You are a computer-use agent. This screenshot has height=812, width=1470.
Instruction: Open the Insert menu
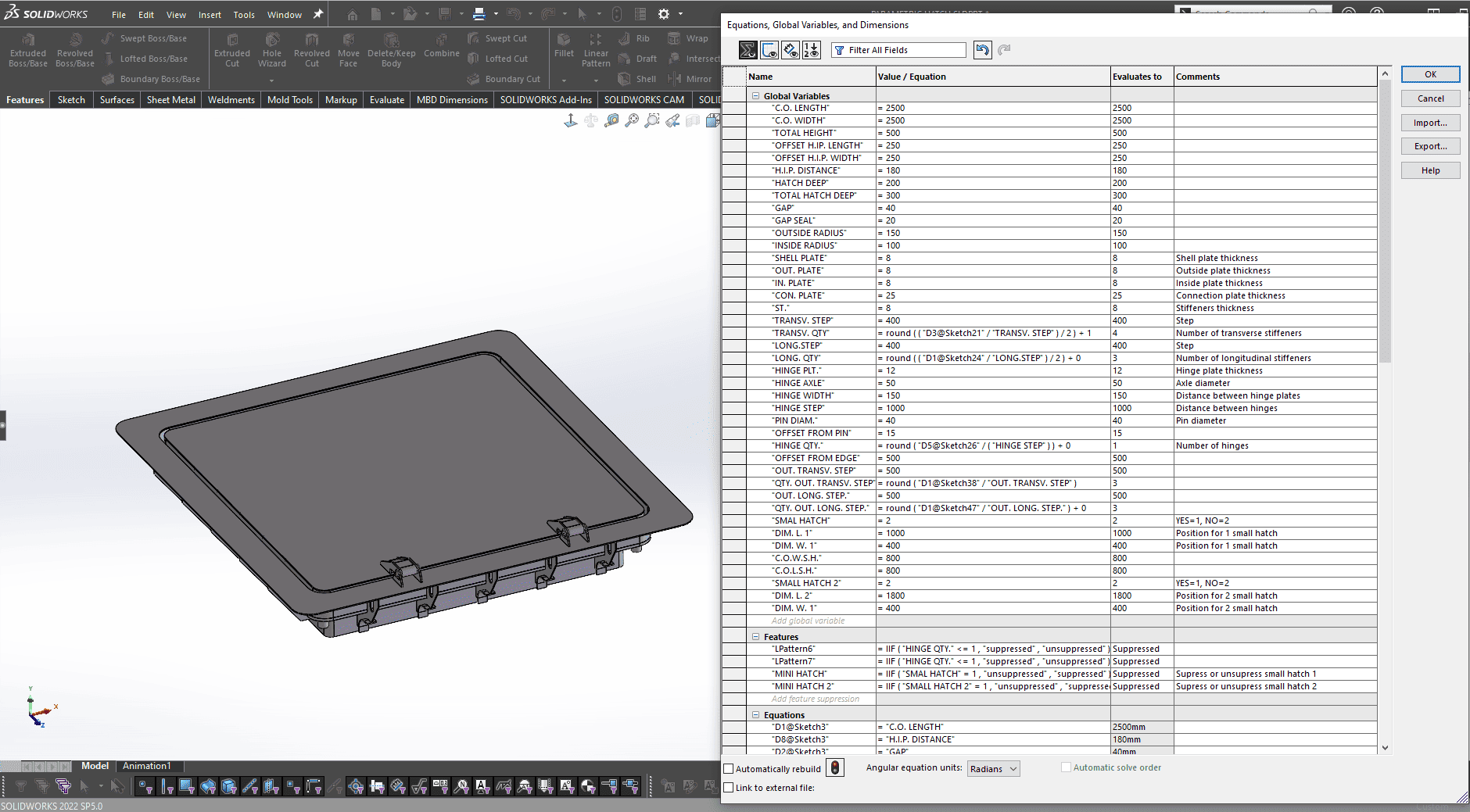(x=210, y=15)
